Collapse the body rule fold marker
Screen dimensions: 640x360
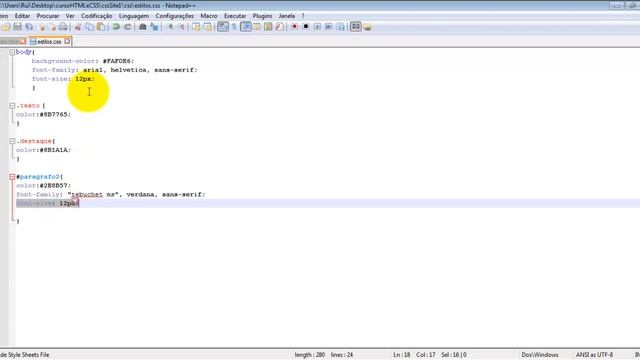tap(12, 52)
